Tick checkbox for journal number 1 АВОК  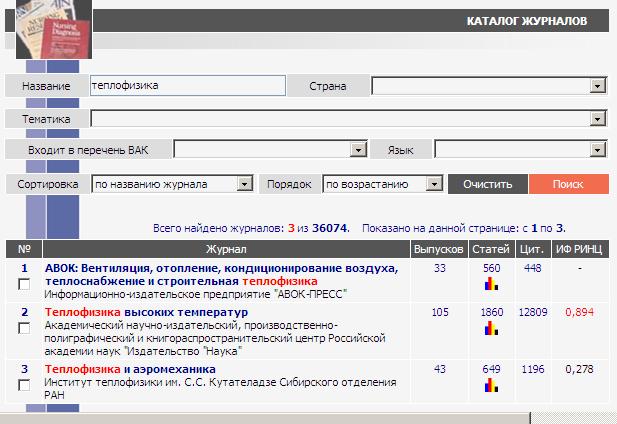(x=24, y=284)
